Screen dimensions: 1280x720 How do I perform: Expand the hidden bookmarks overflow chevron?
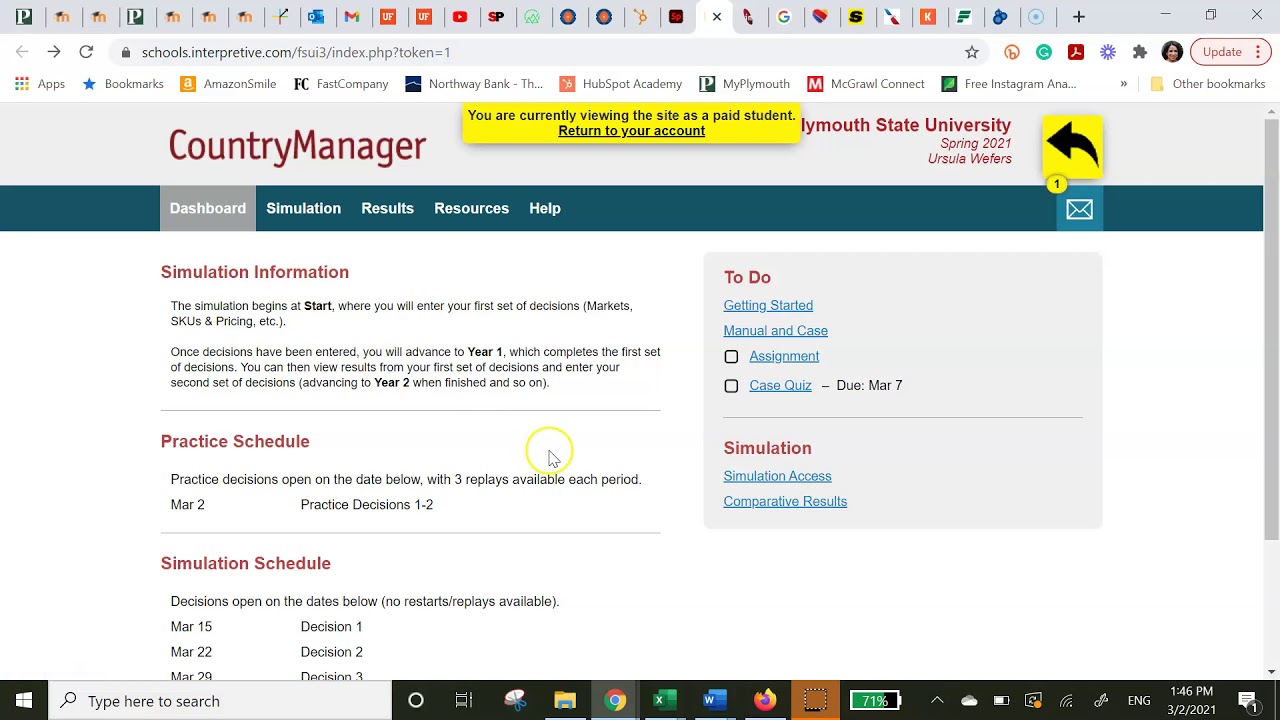[x=1124, y=84]
